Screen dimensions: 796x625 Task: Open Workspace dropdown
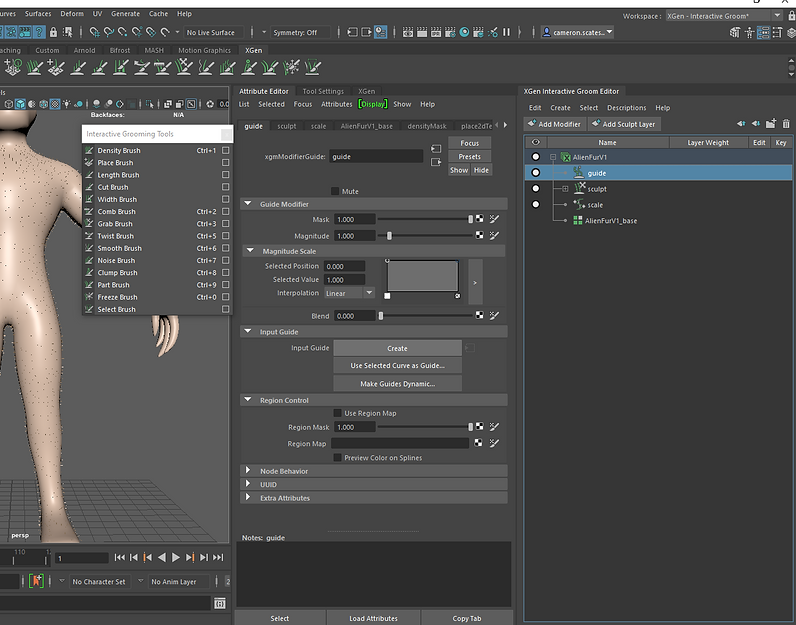tap(724, 16)
